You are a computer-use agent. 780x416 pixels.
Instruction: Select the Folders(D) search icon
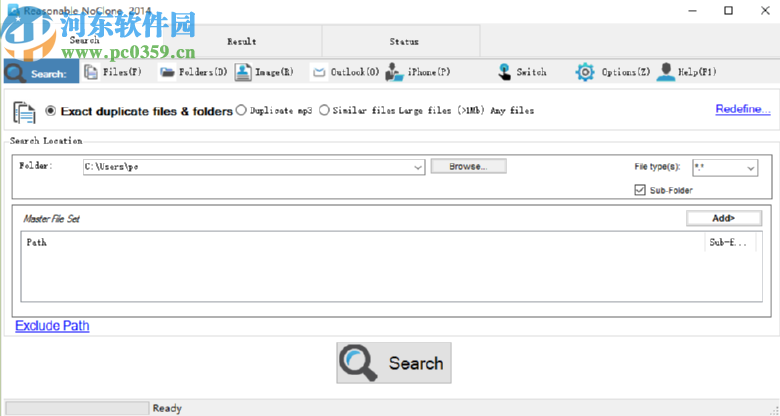tap(167, 72)
